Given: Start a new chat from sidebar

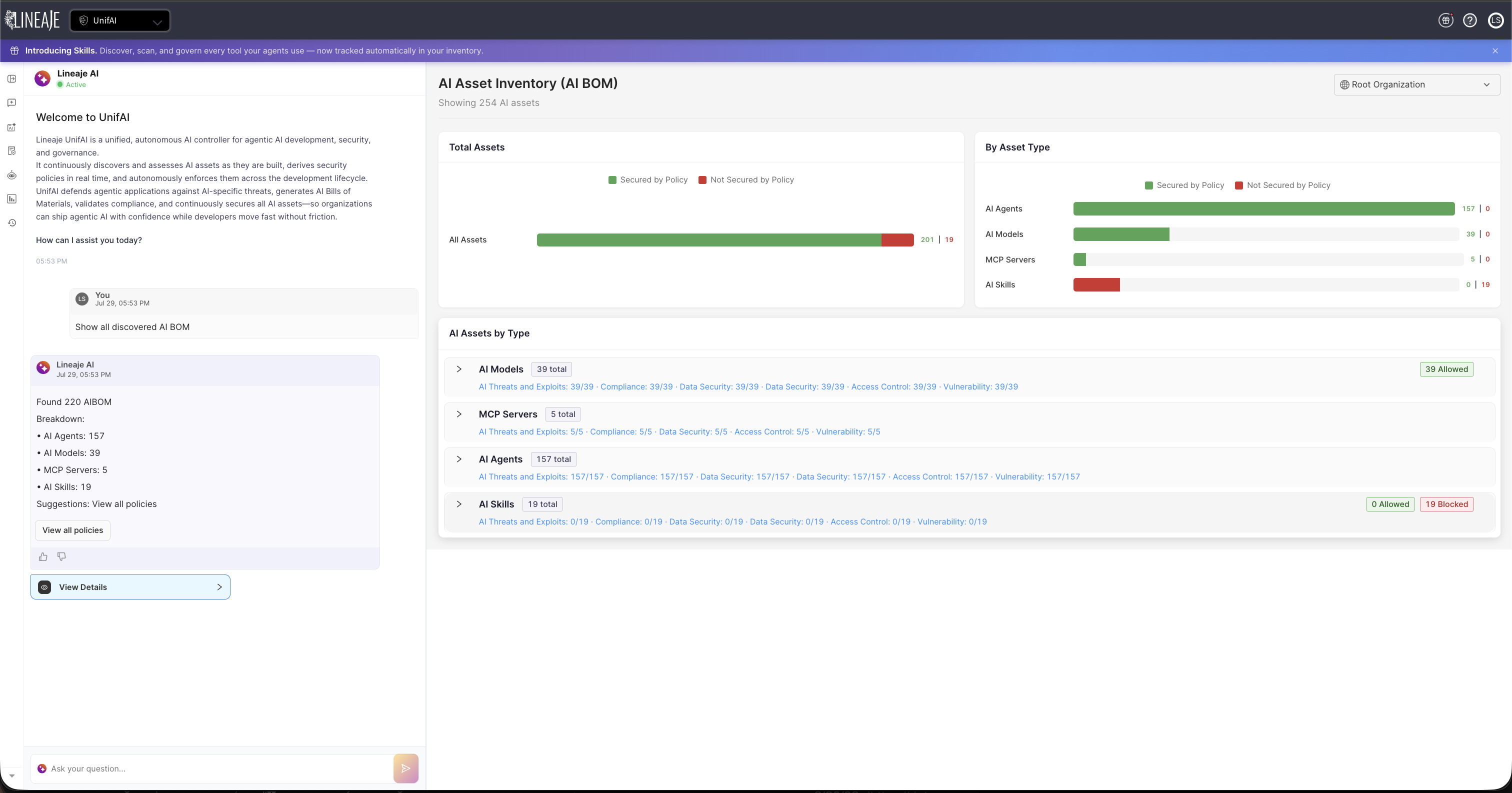Looking at the screenshot, I should tap(11, 102).
